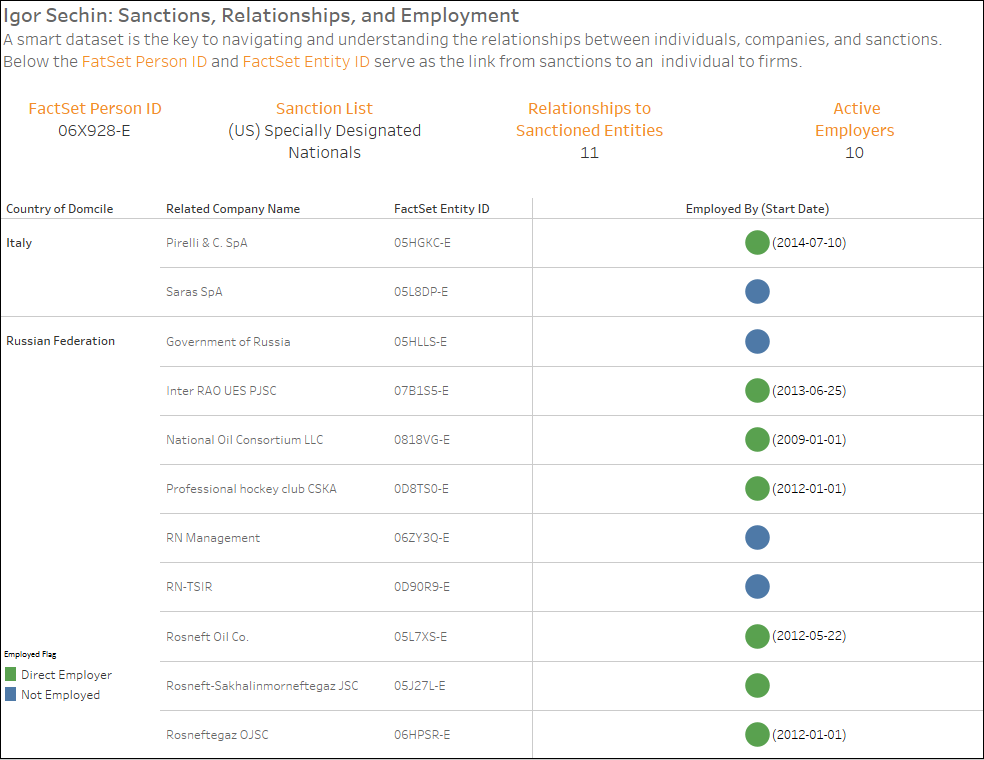The width and height of the screenshot is (984, 760).
Task: Click the Country of Domcile column header
Action: (x=60, y=209)
